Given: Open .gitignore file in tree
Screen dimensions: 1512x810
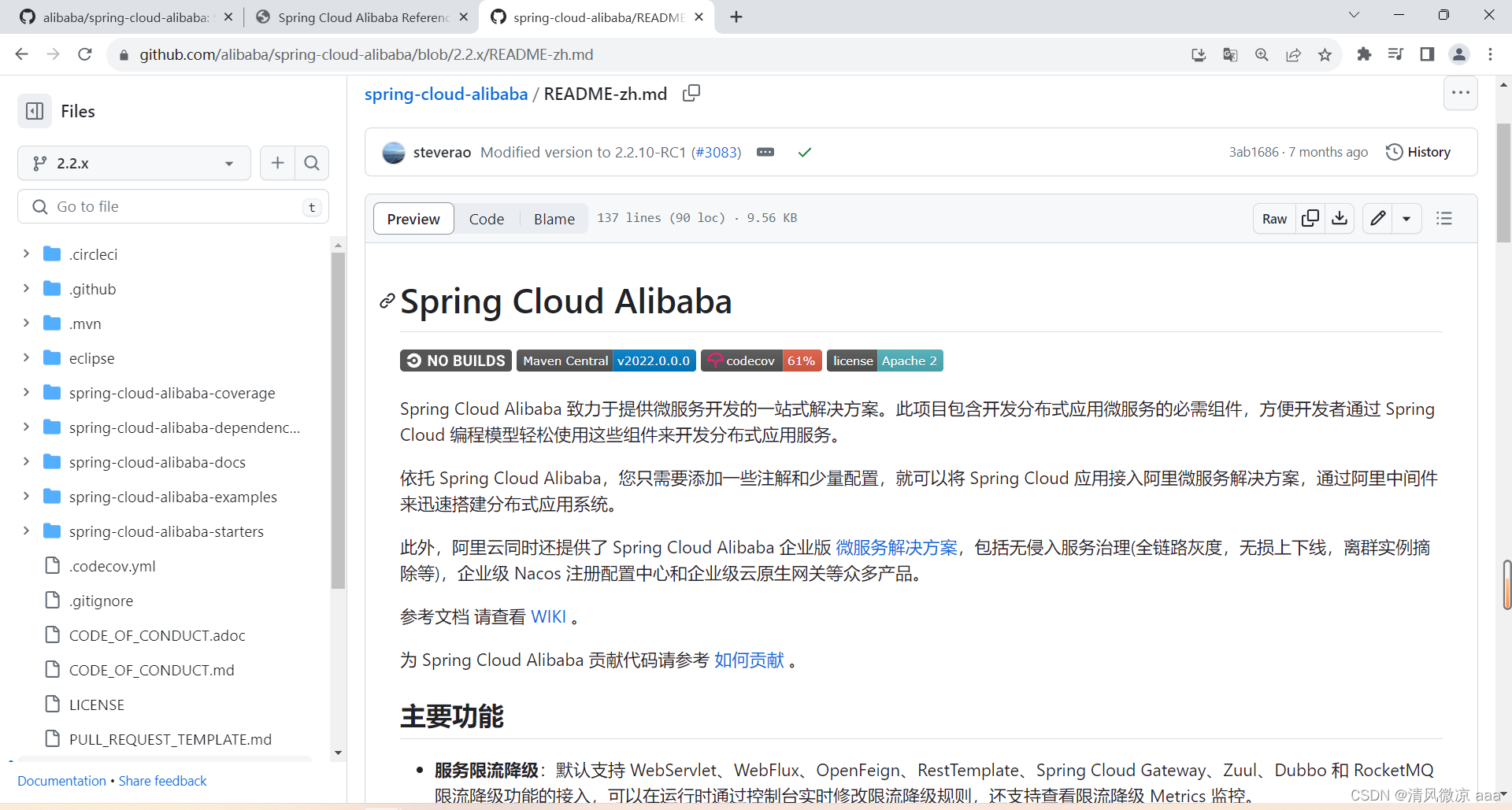Looking at the screenshot, I should point(101,600).
